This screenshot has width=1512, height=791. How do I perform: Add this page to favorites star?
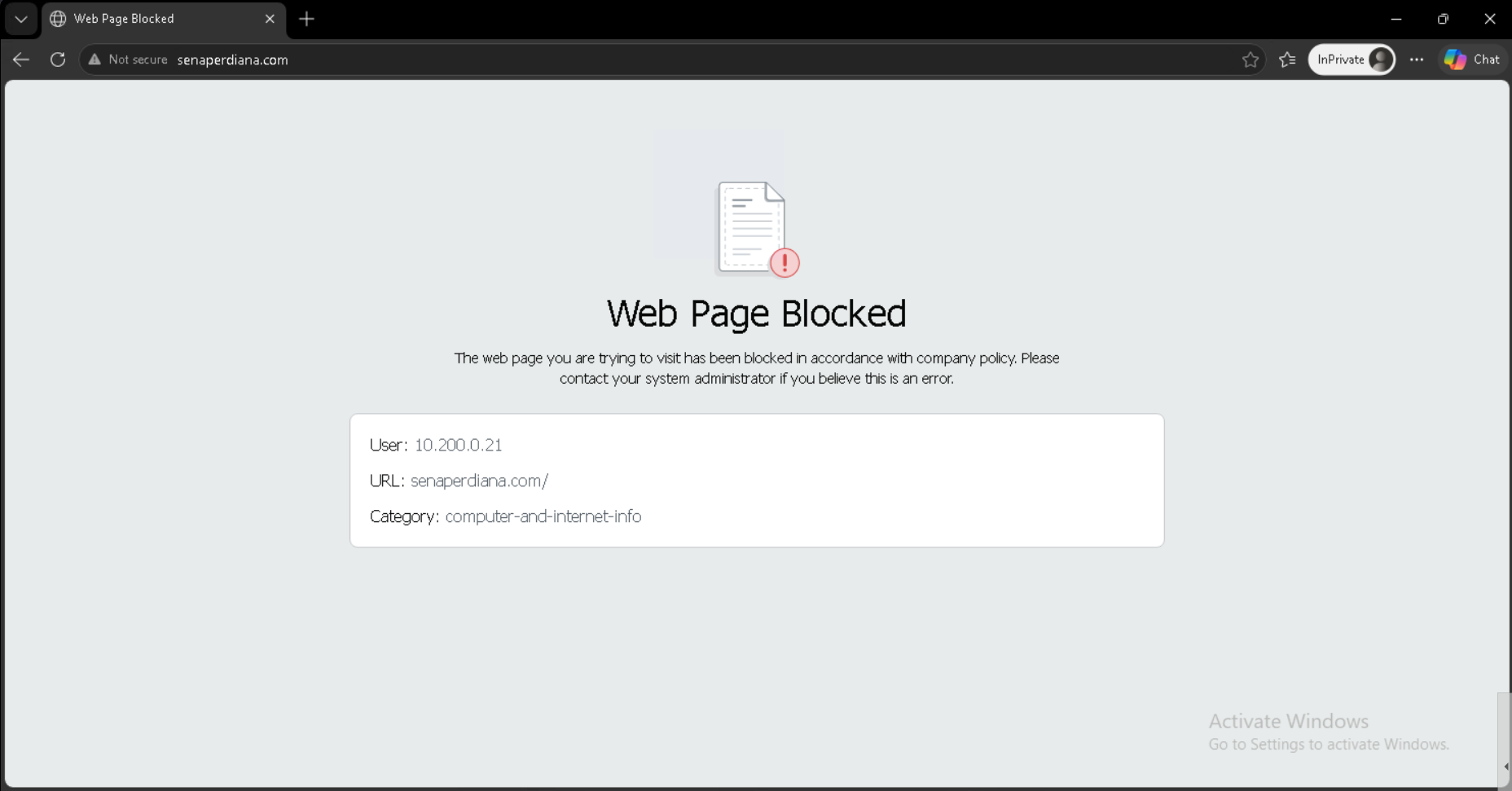click(x=1250, y=59)
